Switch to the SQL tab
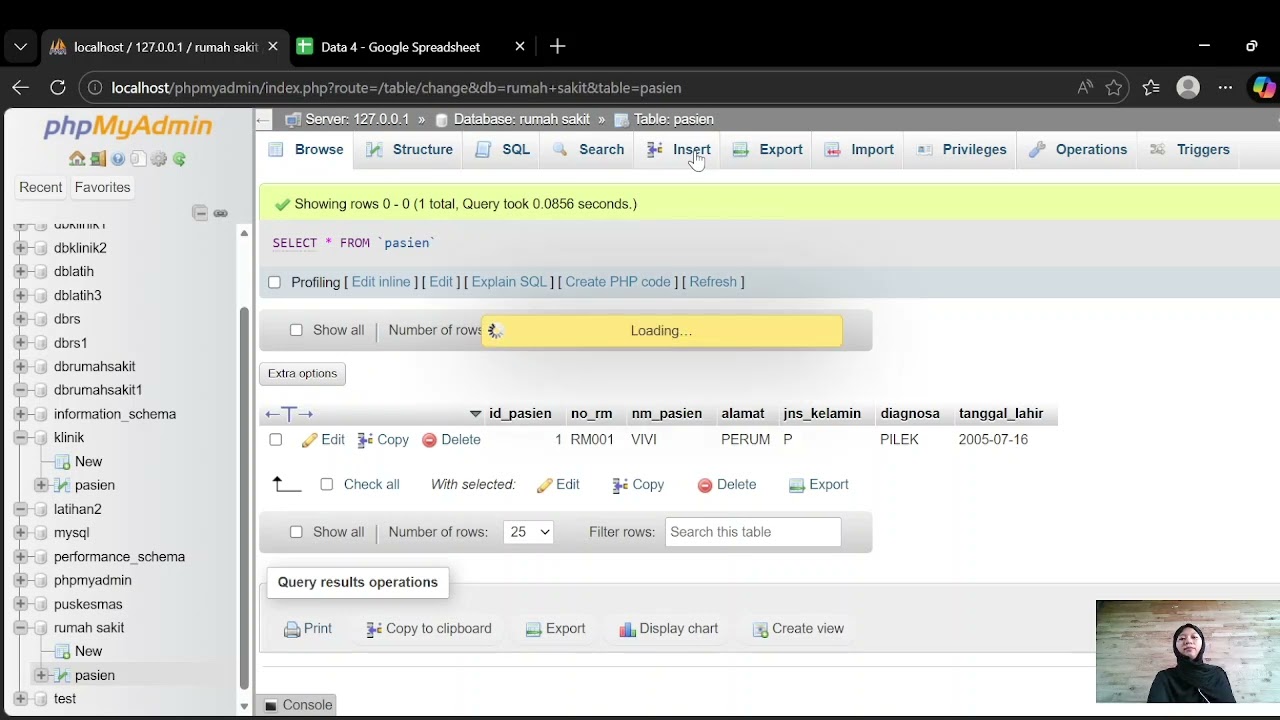The image size is (1280, 720). point(503,150)
